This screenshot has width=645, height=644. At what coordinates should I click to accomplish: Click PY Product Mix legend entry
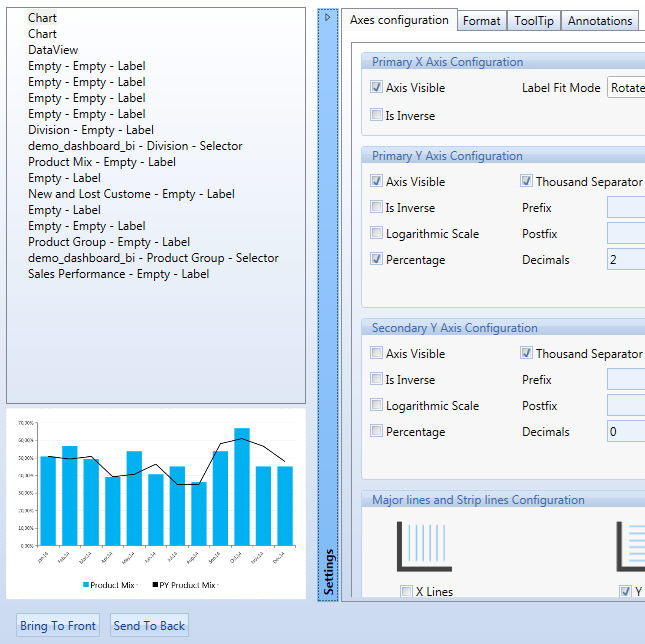coord(184,585)
